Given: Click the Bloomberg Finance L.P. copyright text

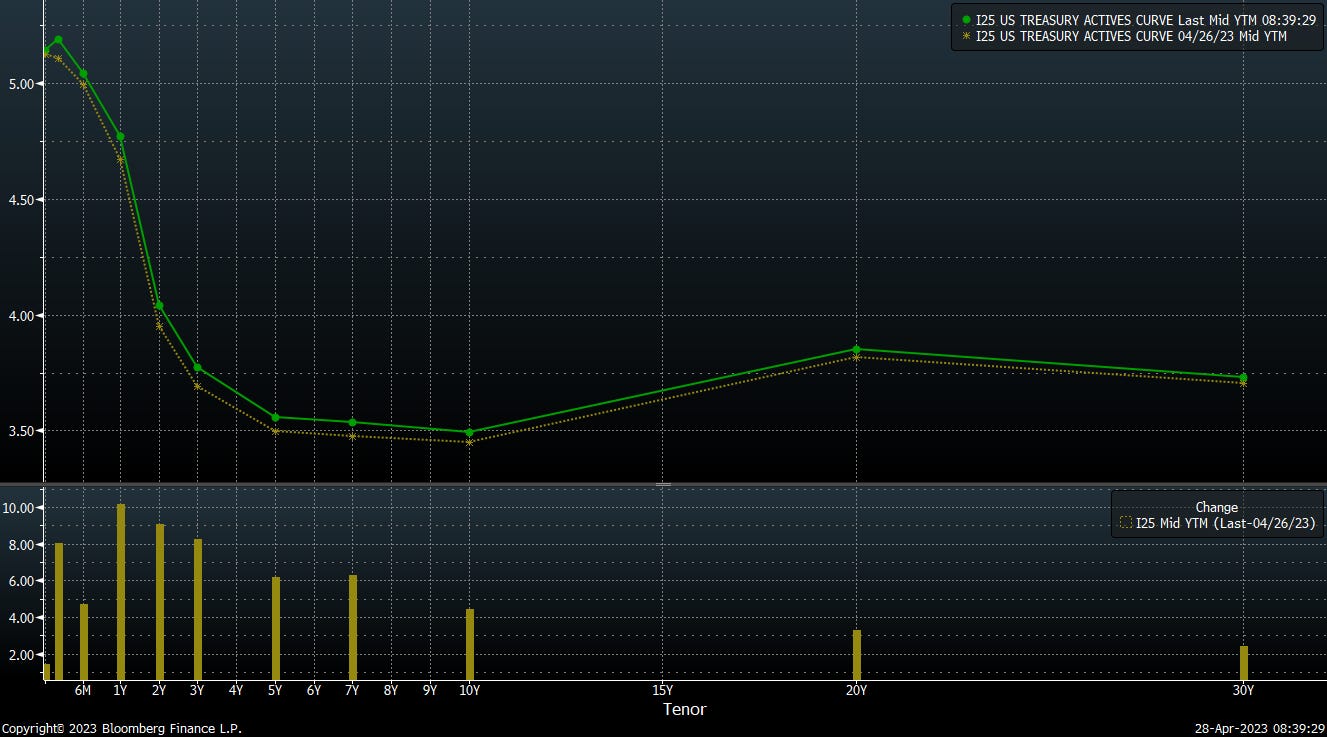Looking at the screenshot, I should pyautogui.click(x=121, y=729).
